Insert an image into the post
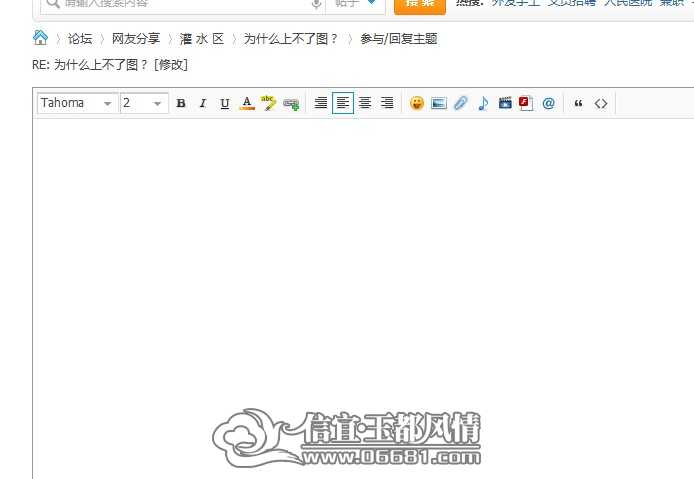 pos(439,103)
